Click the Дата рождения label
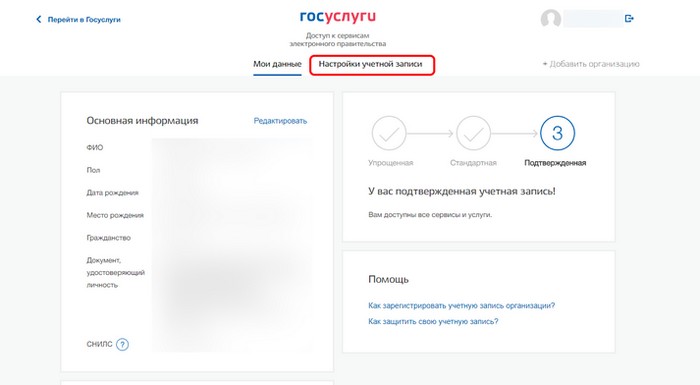This screenshot has height=385, width=700. tap(112, 193)
